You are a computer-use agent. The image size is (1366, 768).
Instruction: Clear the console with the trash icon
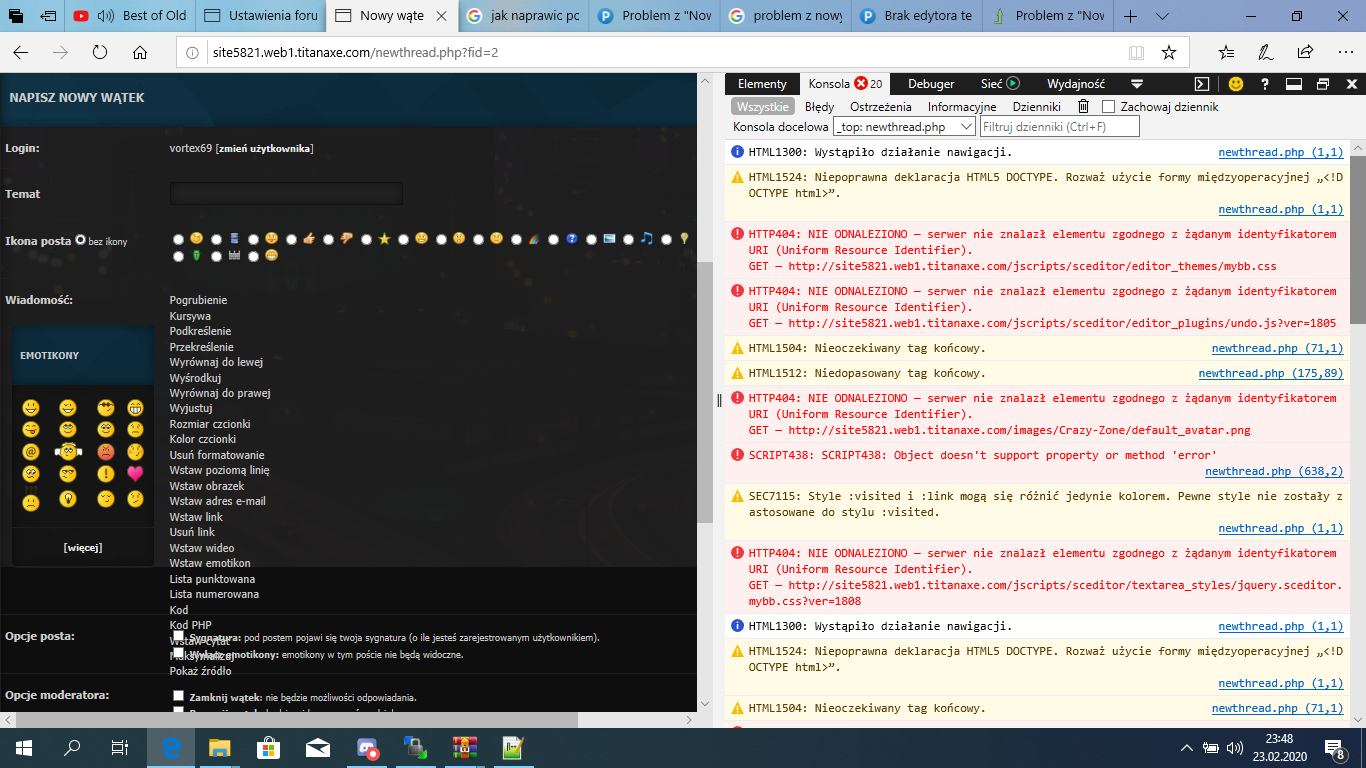coord(1083,107)
